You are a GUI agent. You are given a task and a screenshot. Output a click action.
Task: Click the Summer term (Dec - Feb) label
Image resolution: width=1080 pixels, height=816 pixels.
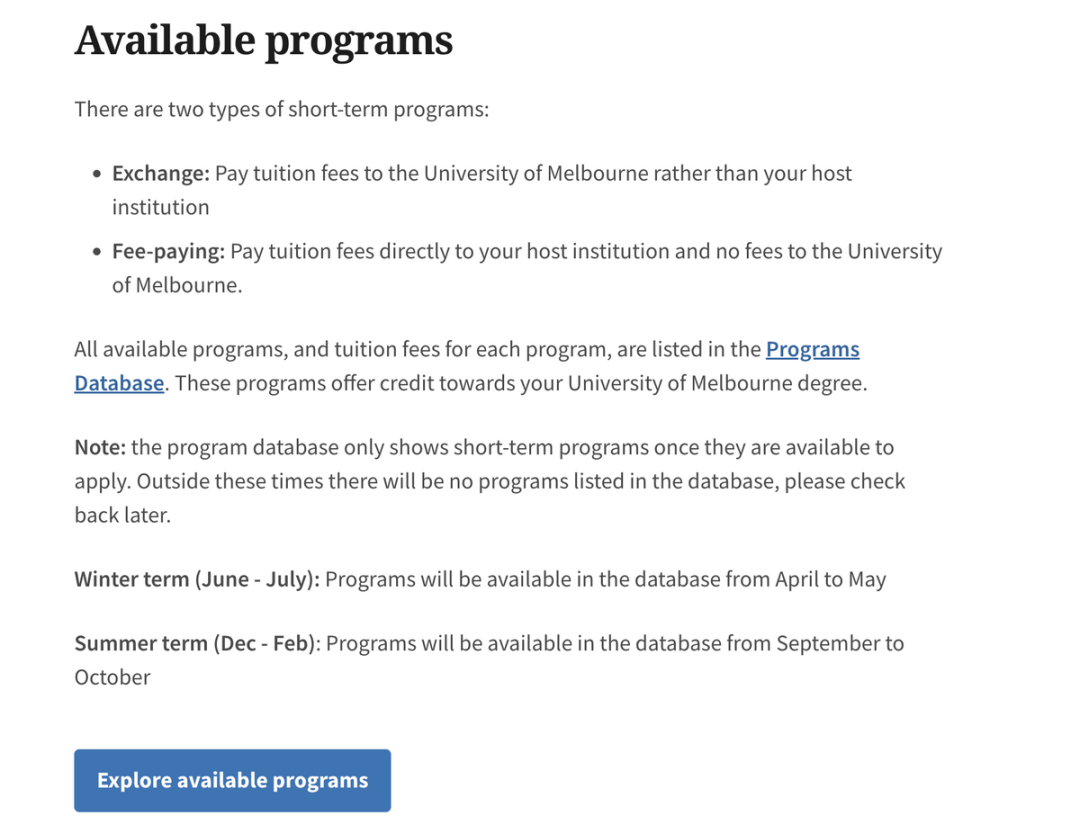click(x=195, y=643)
